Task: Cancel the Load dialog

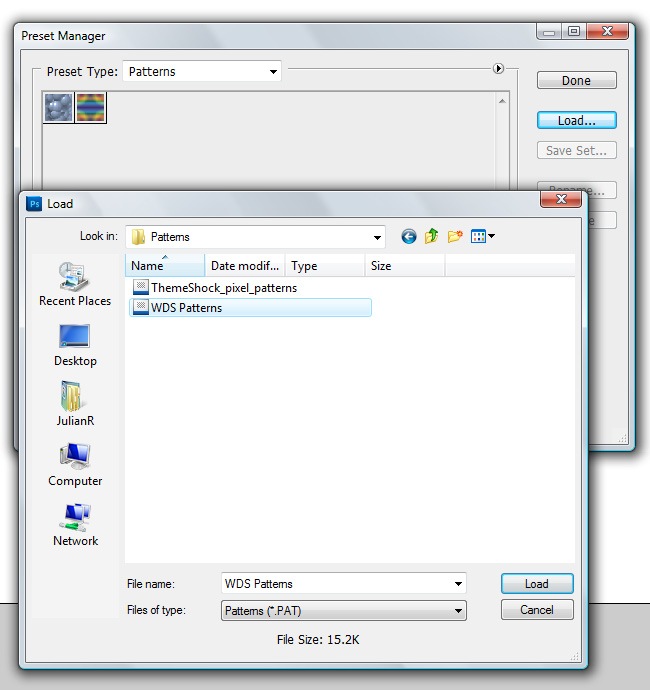Action: click(536, 610)
